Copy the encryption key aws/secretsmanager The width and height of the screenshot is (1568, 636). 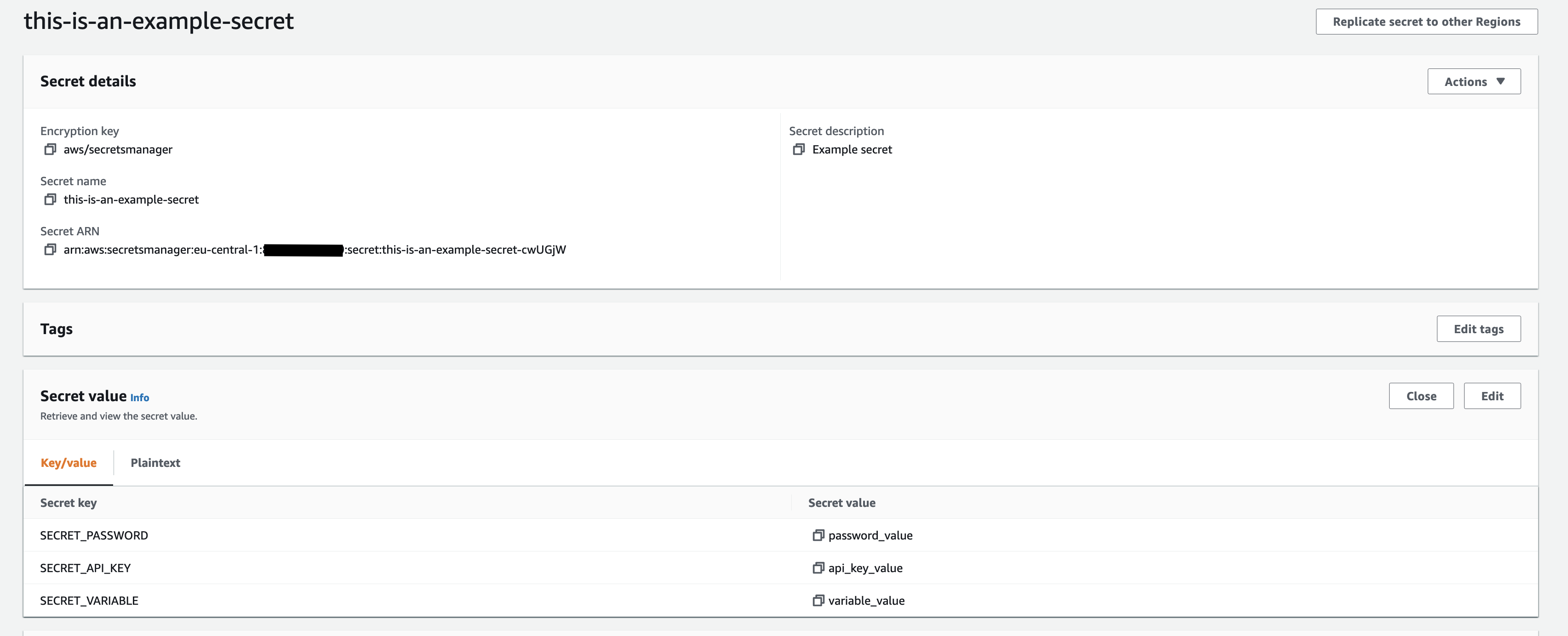coord(50,149)
